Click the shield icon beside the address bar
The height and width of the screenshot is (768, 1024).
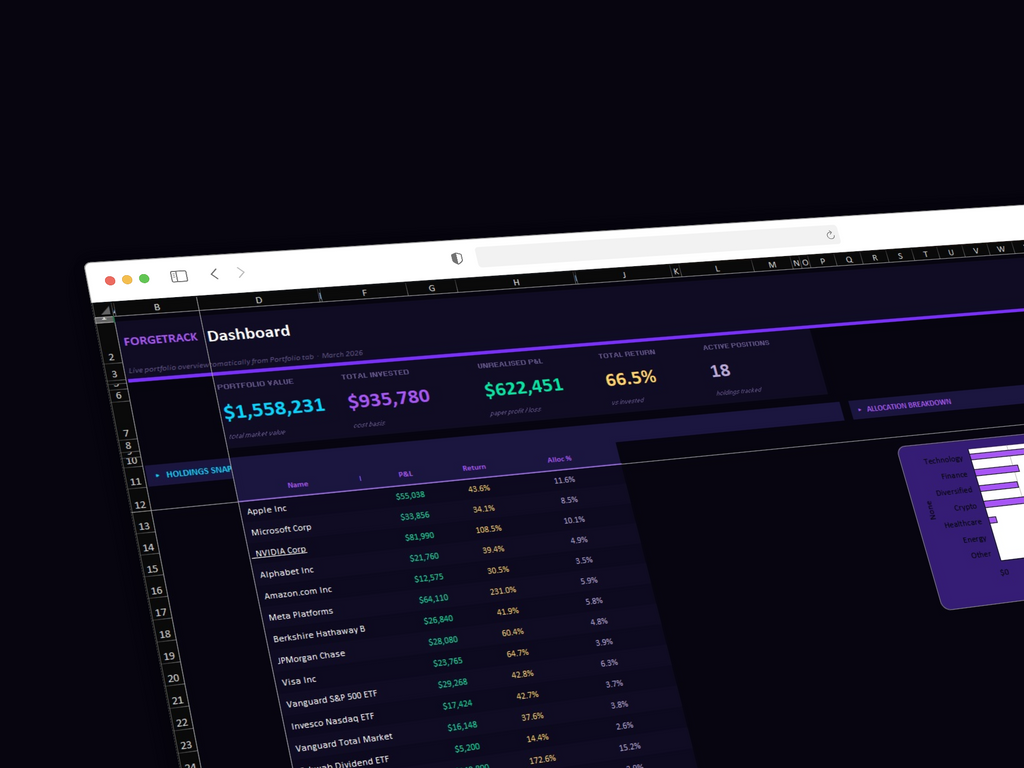[456, 258]
